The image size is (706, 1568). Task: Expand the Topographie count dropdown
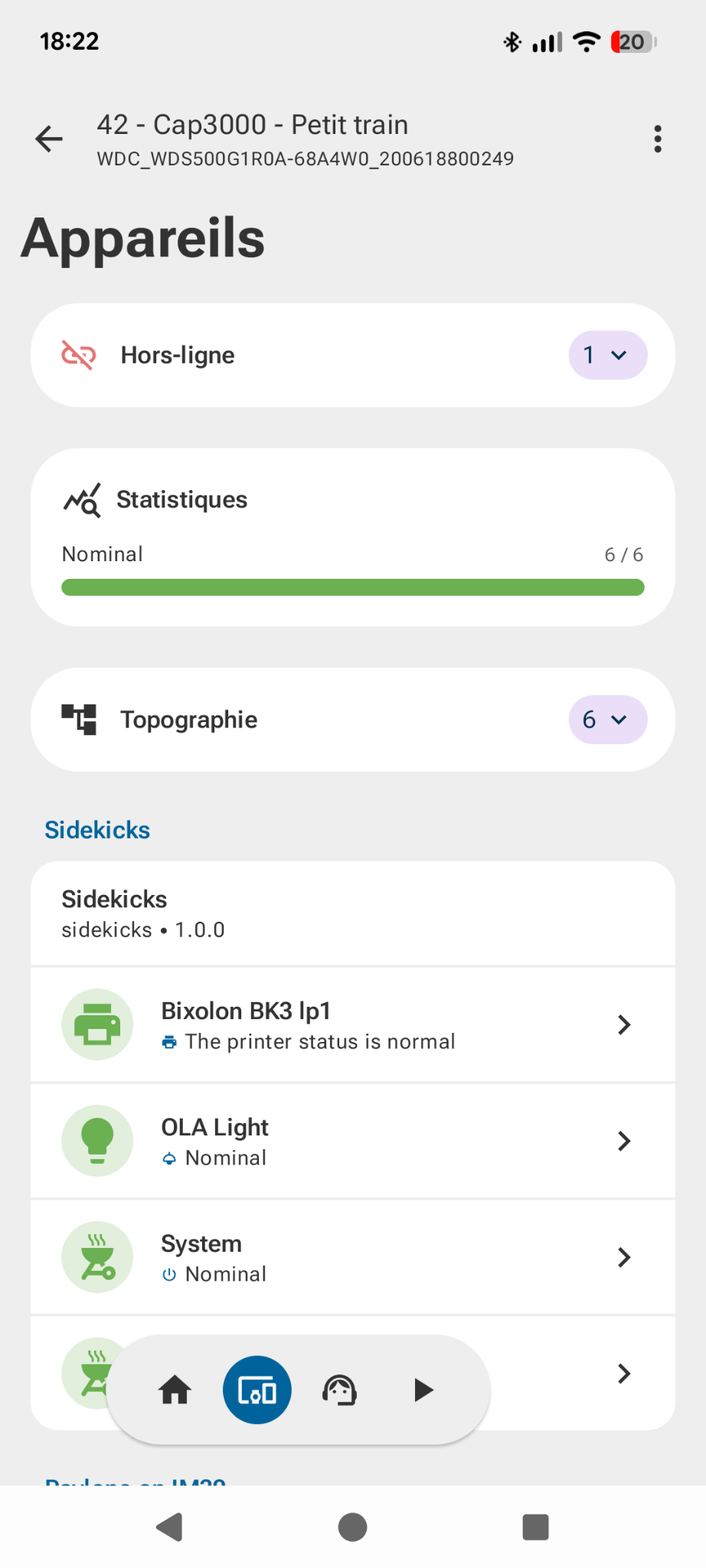(607, 720)
